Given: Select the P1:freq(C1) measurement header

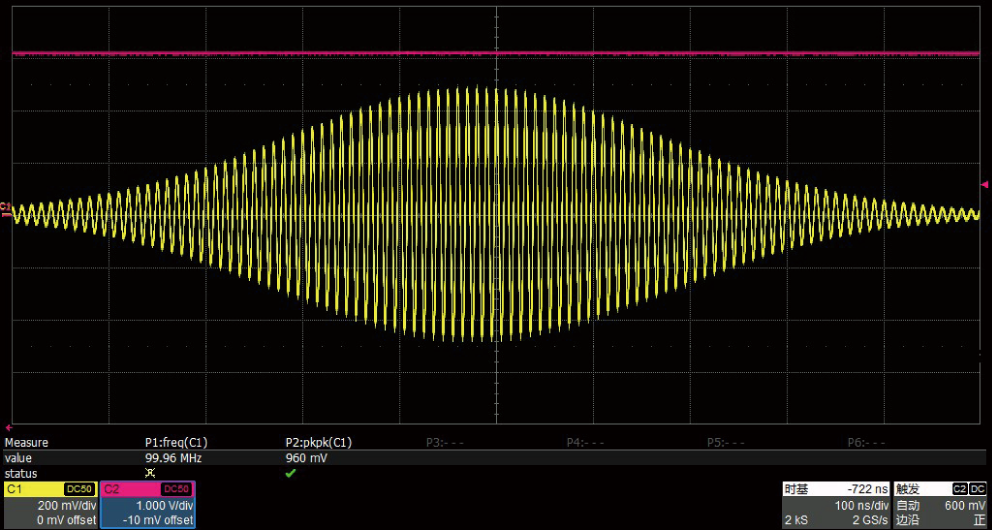Looking at the screenshot, I should click(176, 442).
